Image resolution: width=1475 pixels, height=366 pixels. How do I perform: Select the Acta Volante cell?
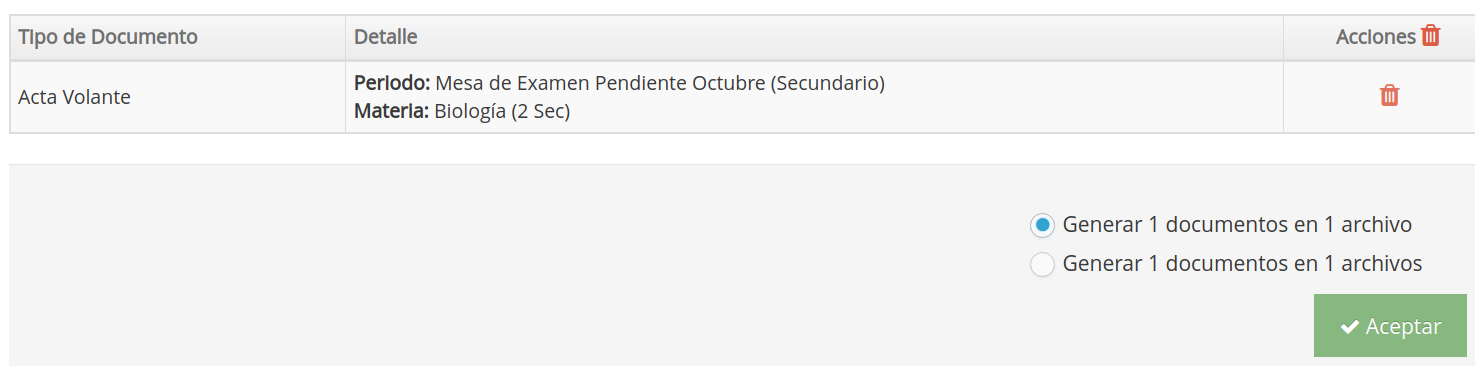pyautogui.click(x=177, y=97)
